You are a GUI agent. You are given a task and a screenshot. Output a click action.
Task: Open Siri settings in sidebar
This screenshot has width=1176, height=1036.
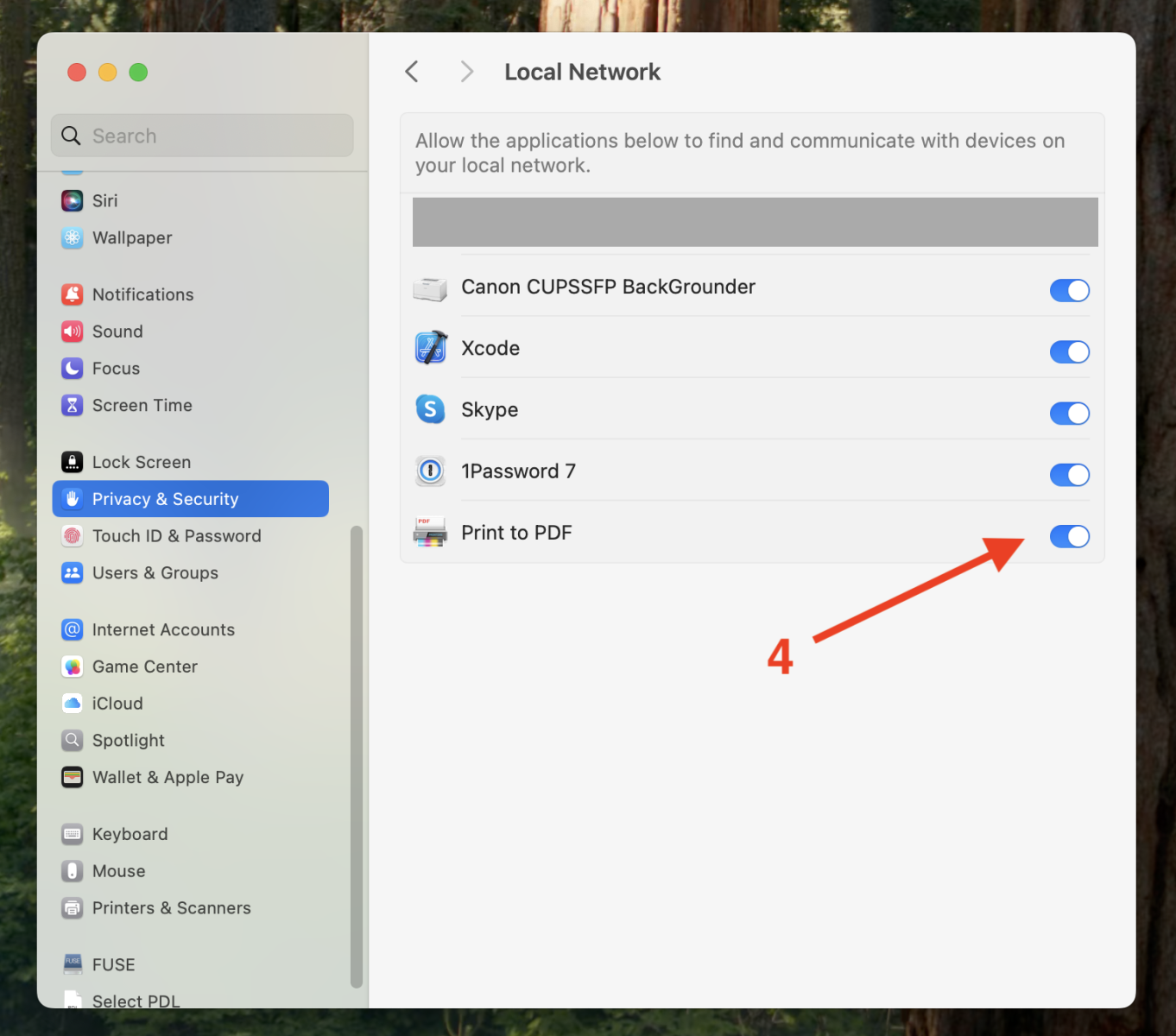pyautogui.click(x=104, y=201)
